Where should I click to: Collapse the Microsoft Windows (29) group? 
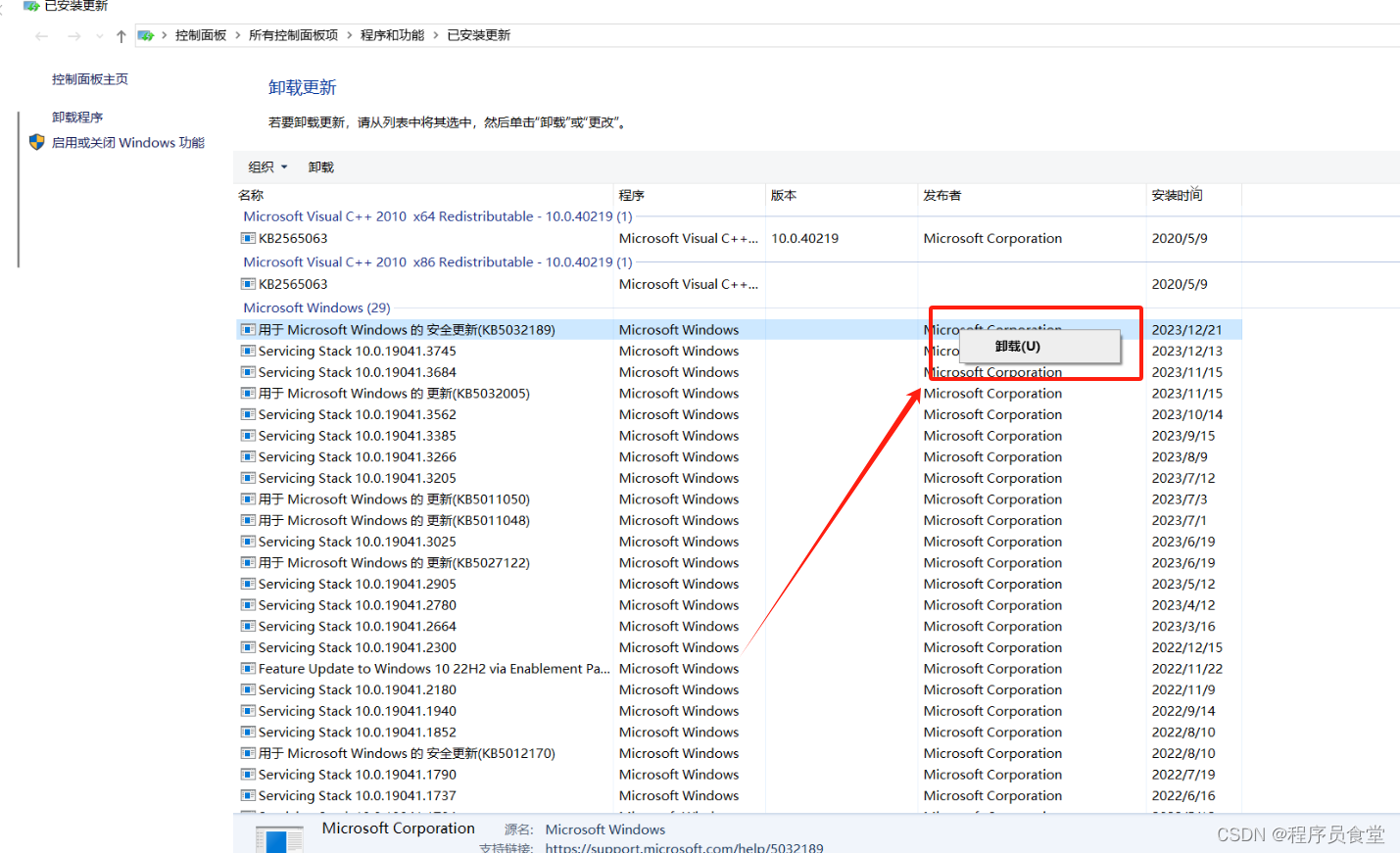[x=316, y=308]
